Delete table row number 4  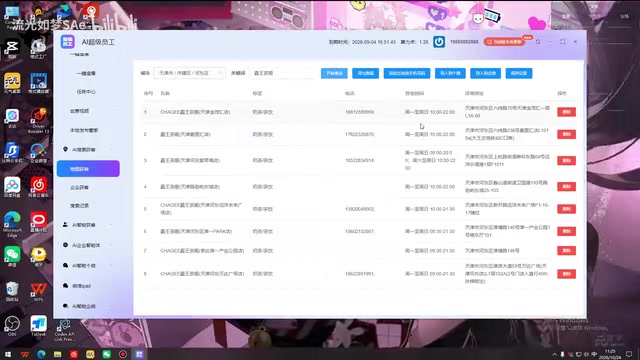(x=567, y=187)
